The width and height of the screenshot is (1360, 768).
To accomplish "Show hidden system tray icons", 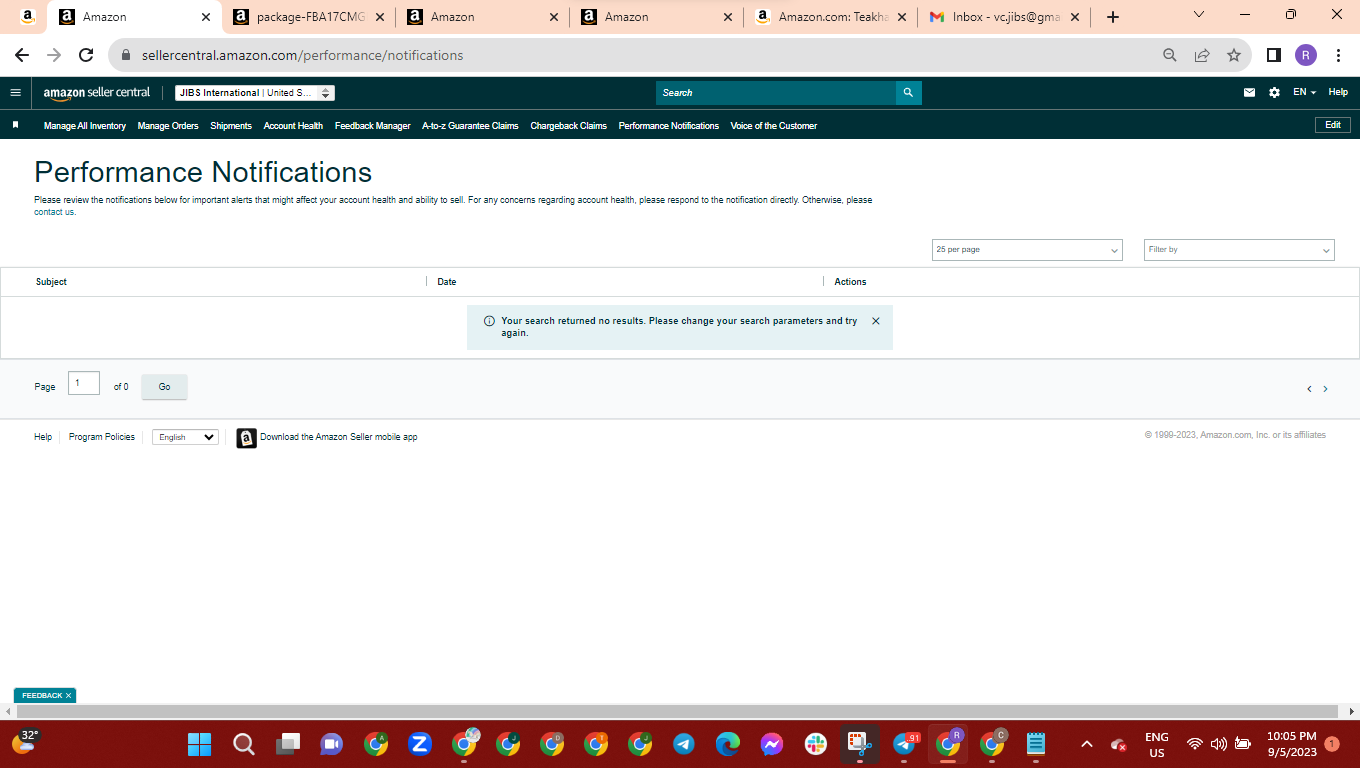I will click(x=1087, y=744).
